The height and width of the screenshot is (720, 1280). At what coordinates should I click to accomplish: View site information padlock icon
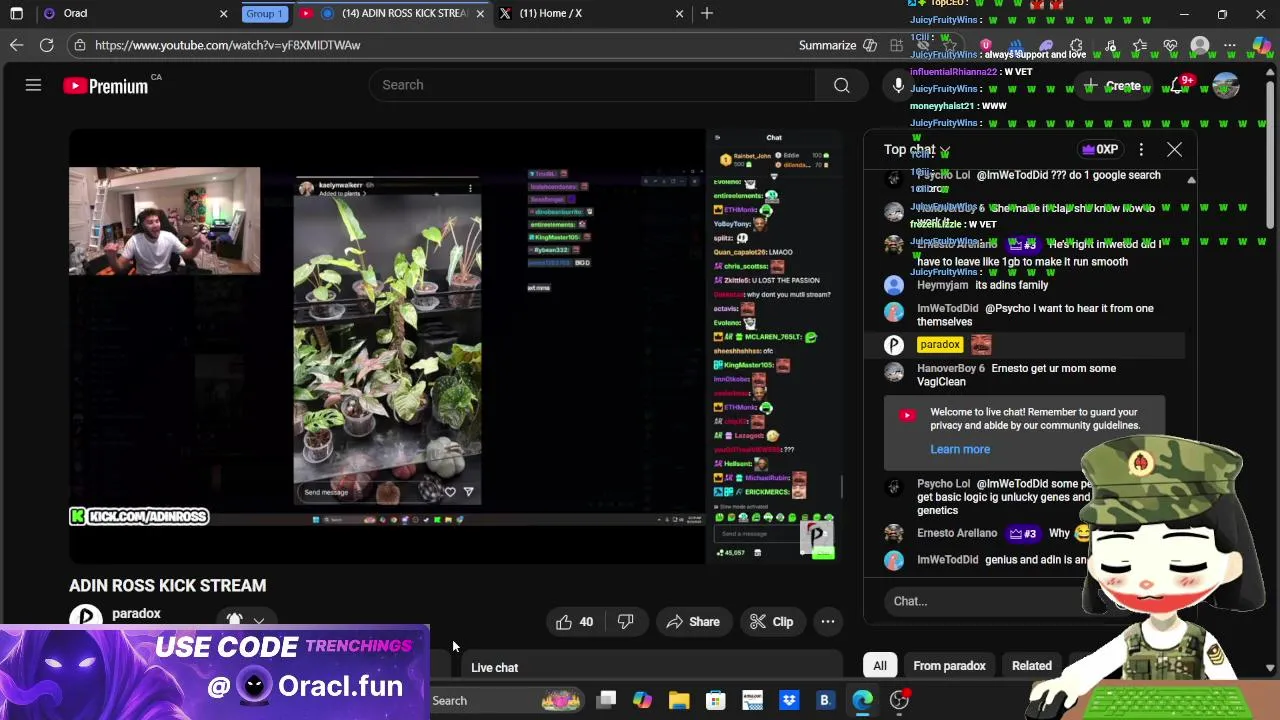pos(80,45)
